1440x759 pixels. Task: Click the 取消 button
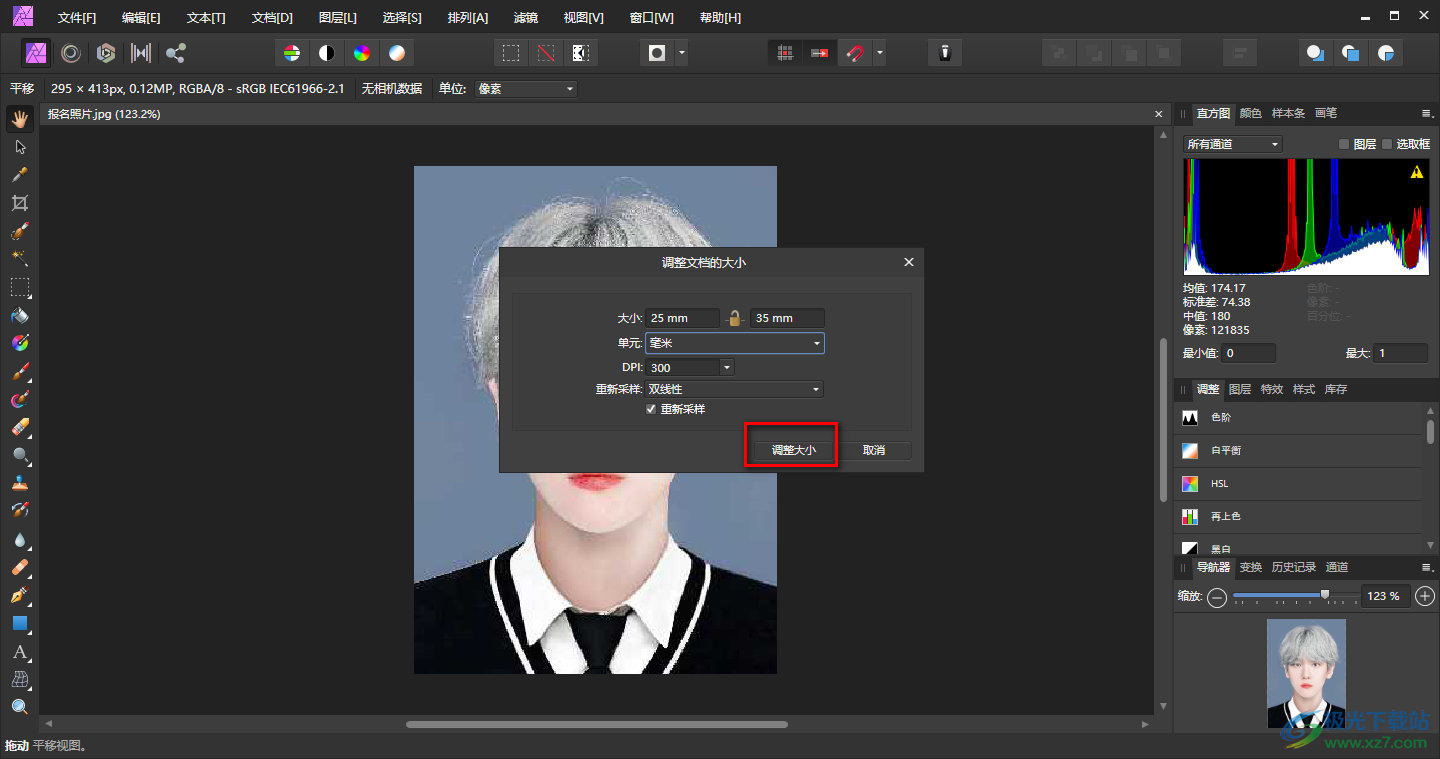click(874, 450)
